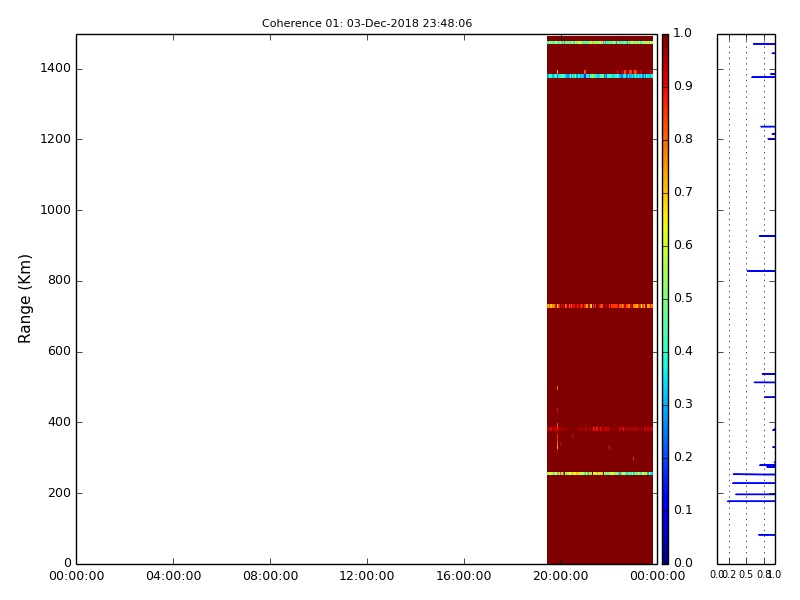
Task: Click the red speckled band near 380 km
Action: coord(600,429)
